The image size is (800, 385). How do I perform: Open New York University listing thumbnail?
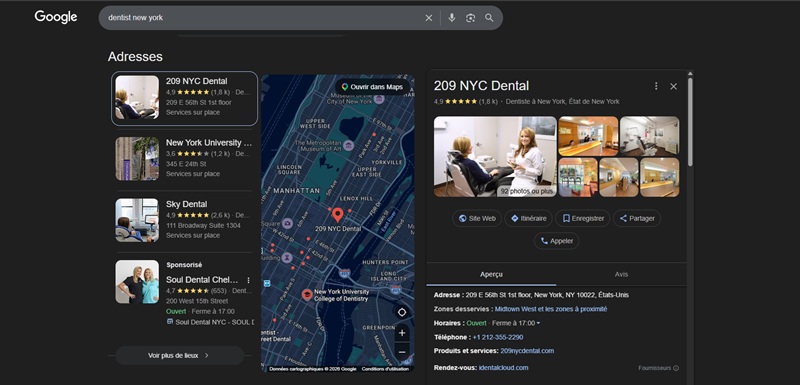(x=137, y=159)
